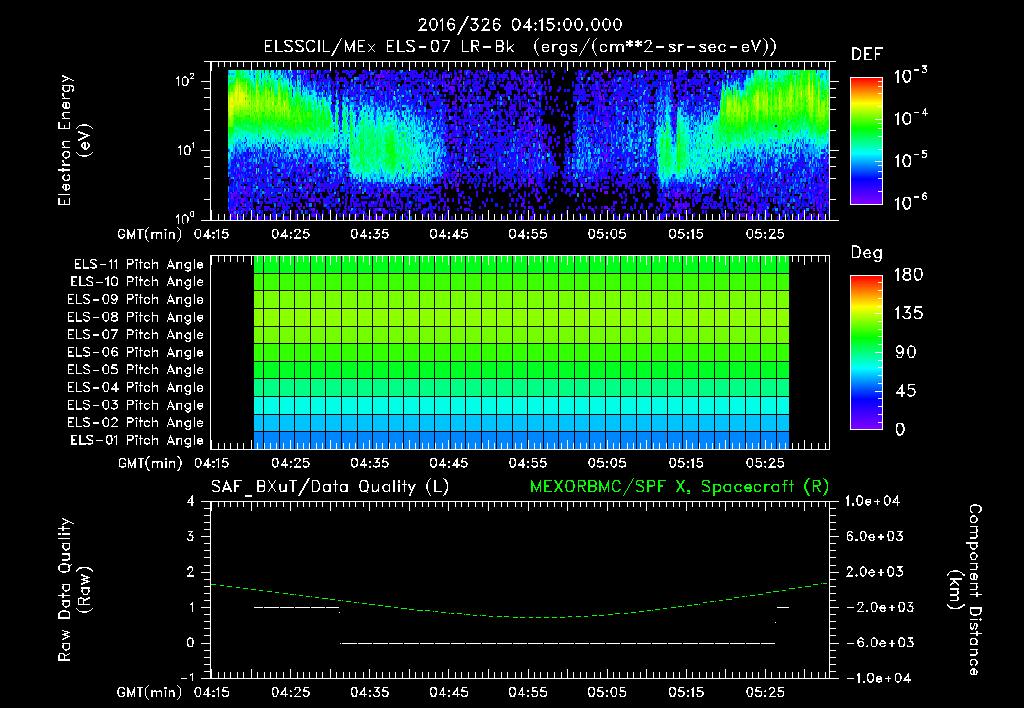Click the DEF legend heading
1024x708 pixels.
click(867, 54)
